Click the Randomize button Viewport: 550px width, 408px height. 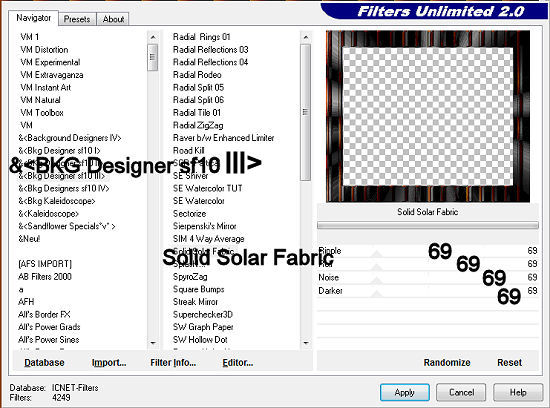click(x=447, y=362)
